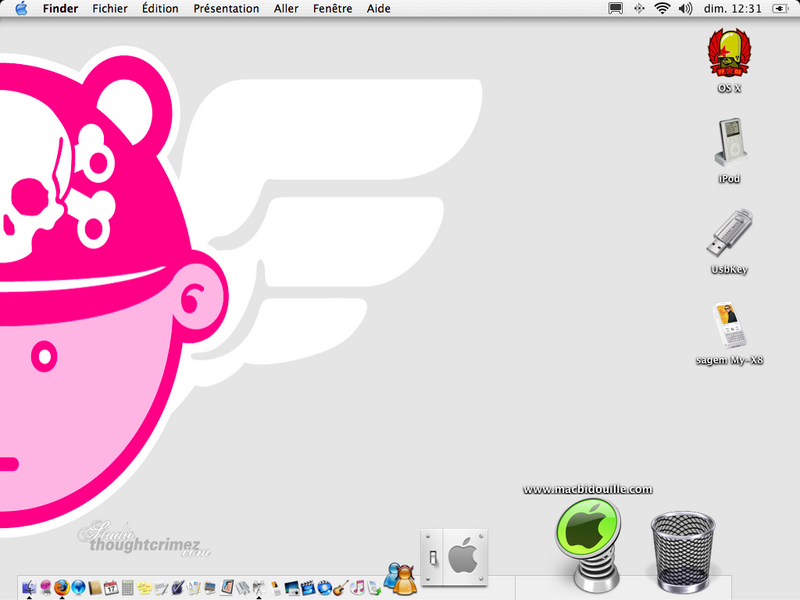Image resolution: width=800 pixels, height=600 pixels.
Task: Click the Wi-Fi AirPort status icon
Action: tap(662, 9)
